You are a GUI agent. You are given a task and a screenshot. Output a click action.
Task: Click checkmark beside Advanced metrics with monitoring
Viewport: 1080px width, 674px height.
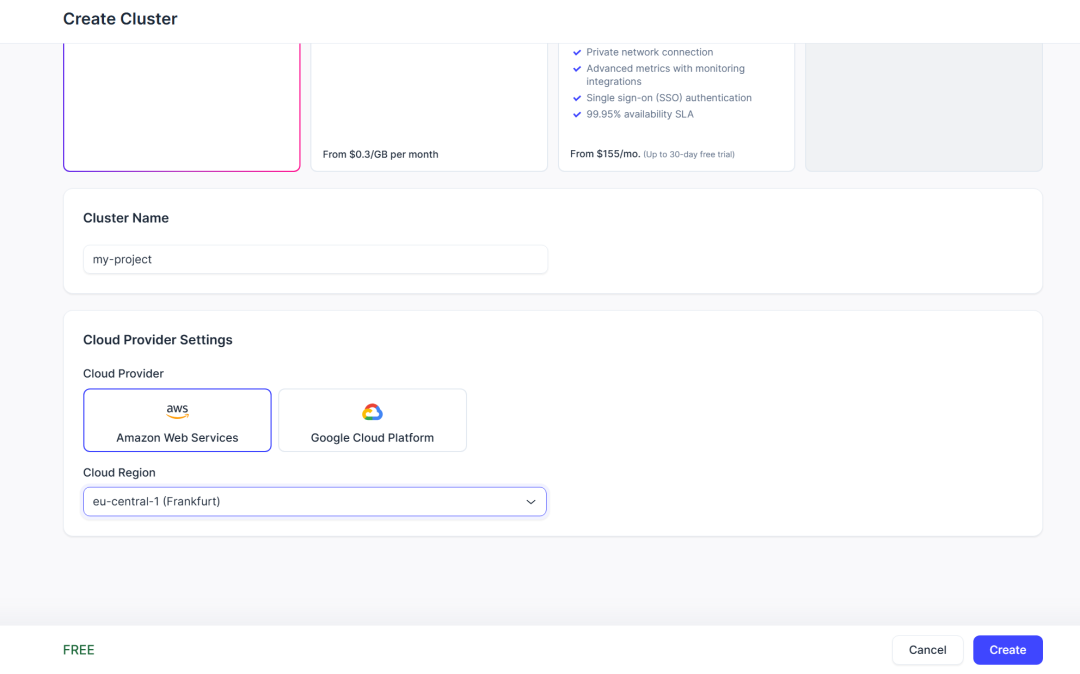click(x=577, y=69)
